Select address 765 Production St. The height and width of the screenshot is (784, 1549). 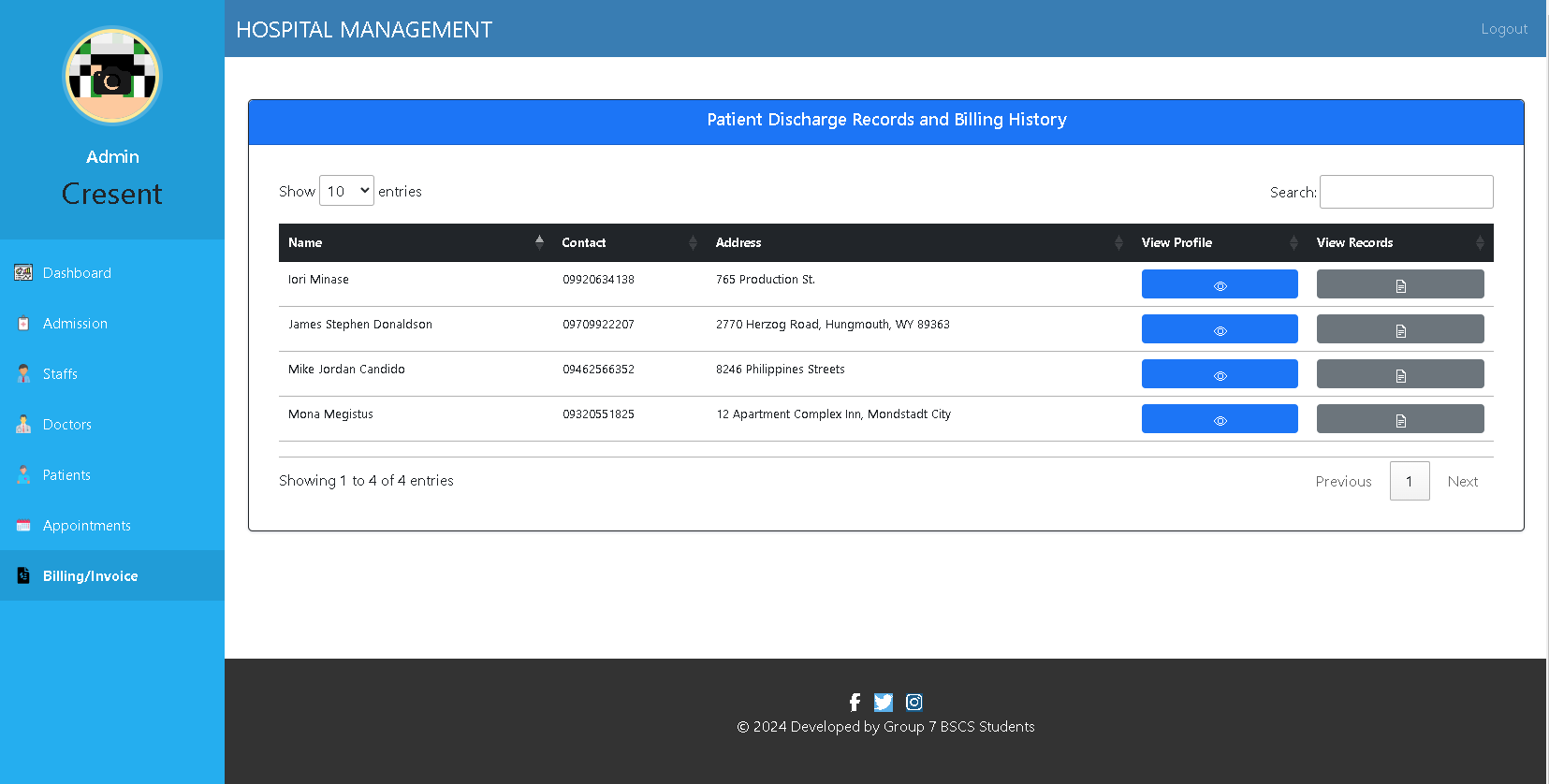(x=766, y=280)
